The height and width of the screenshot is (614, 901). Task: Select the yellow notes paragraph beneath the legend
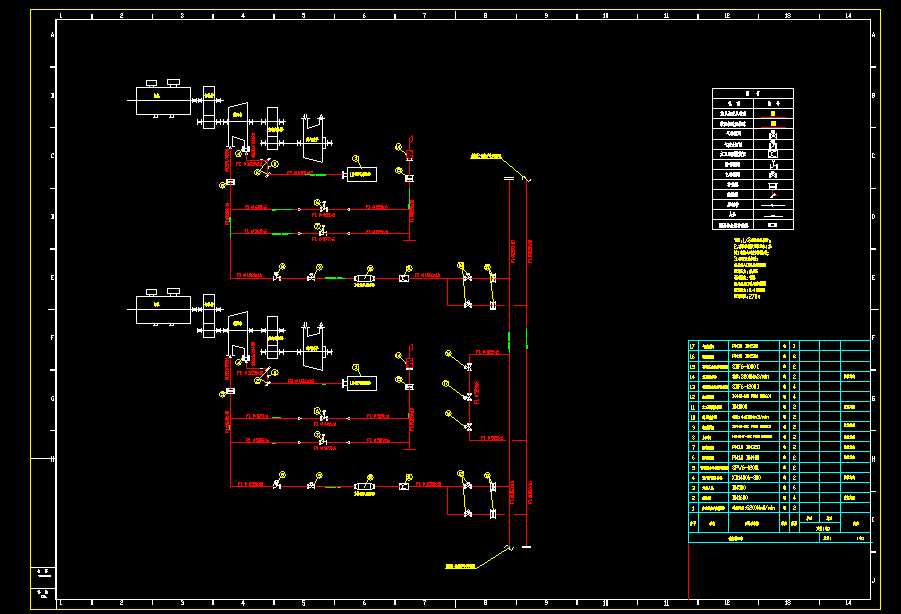point(752,269)
